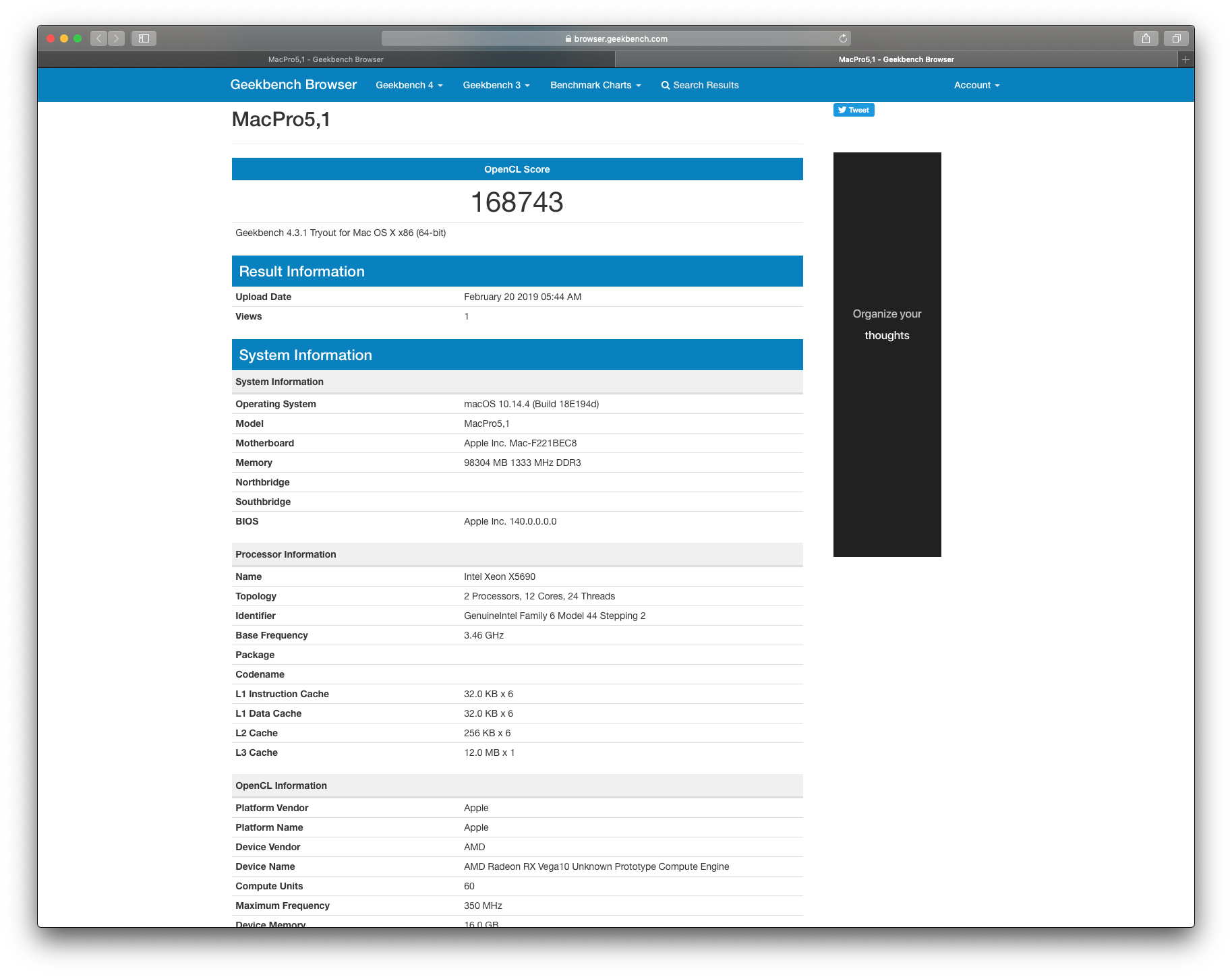
Task: Click the Tweet button
Action: [x=854, y=110]
